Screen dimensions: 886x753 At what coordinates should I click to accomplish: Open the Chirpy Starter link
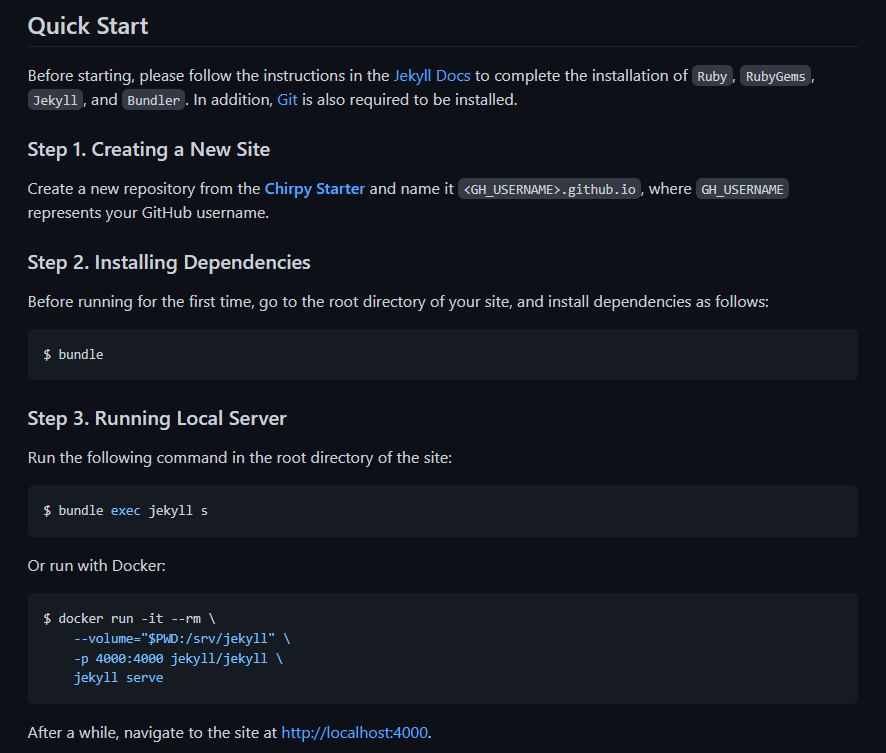pos(315,189)
